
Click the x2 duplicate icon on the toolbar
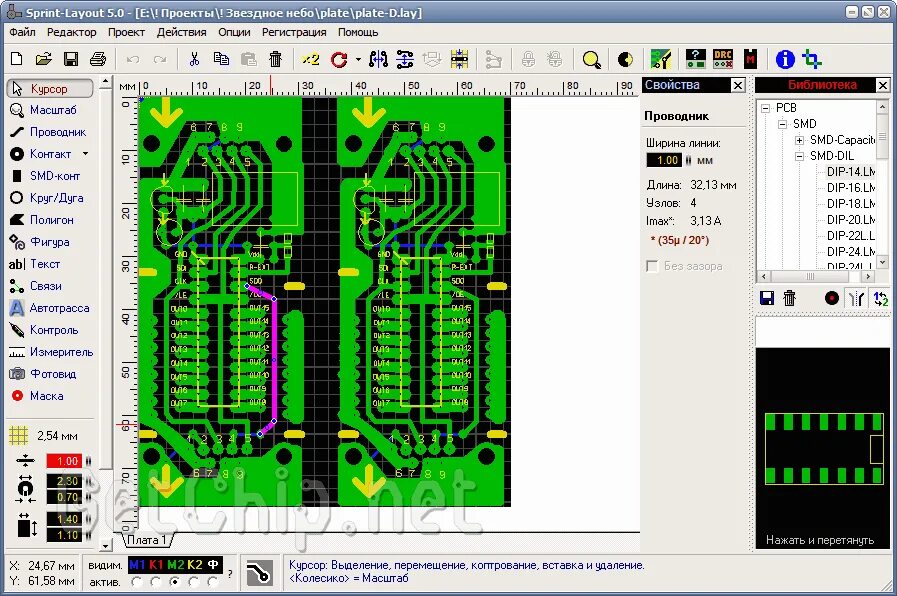310,59
